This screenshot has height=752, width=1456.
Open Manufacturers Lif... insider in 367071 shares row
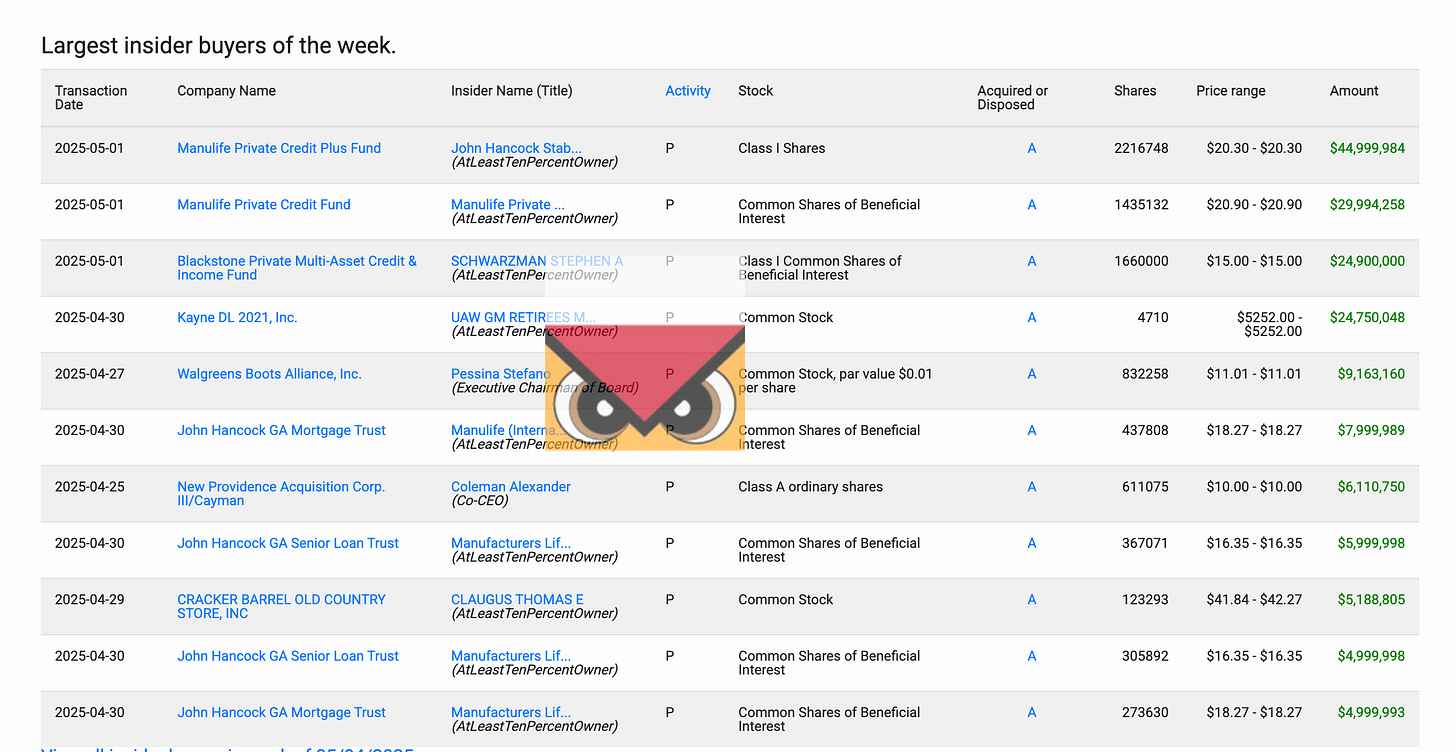point(511,544)
